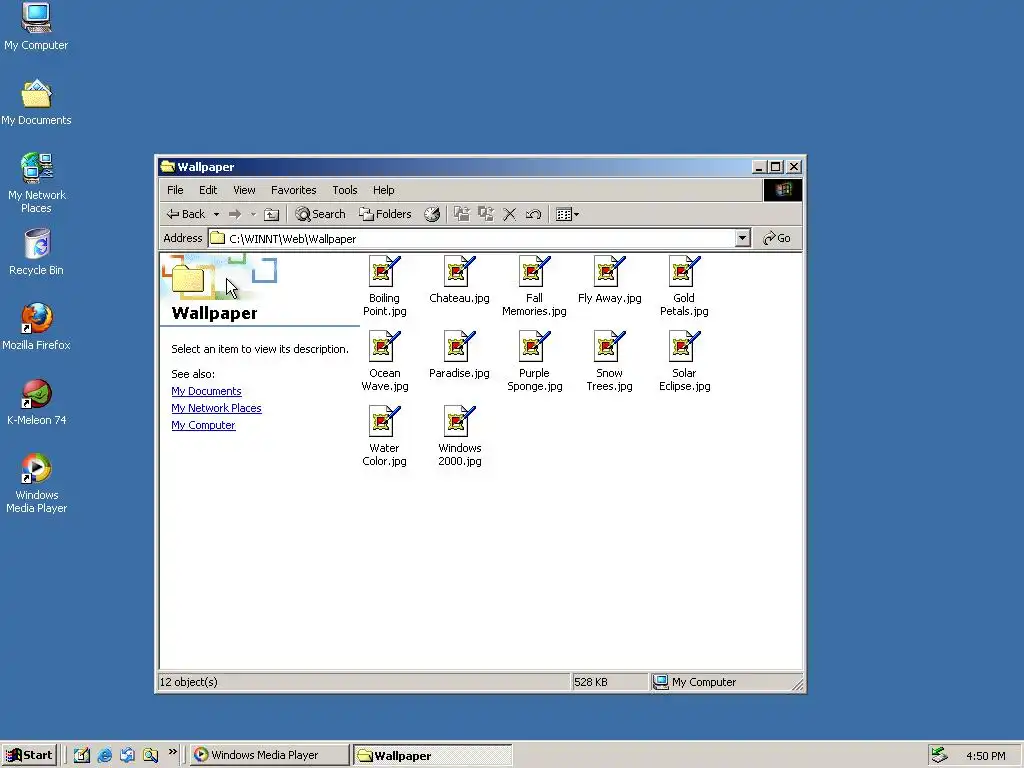Click the Wallpaper title bar folder icon
Image resolution: width=1024 pixels, height=768 pixels.
(168, 167)
